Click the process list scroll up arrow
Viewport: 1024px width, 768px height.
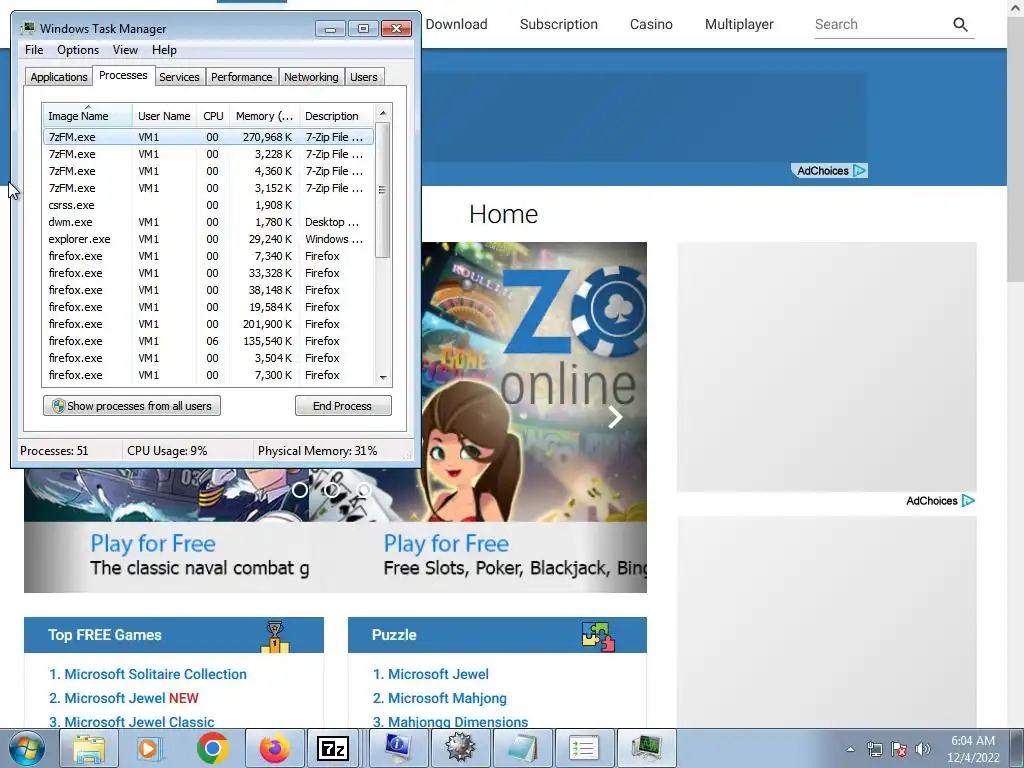pyautogui.click(x=383, y=114)
